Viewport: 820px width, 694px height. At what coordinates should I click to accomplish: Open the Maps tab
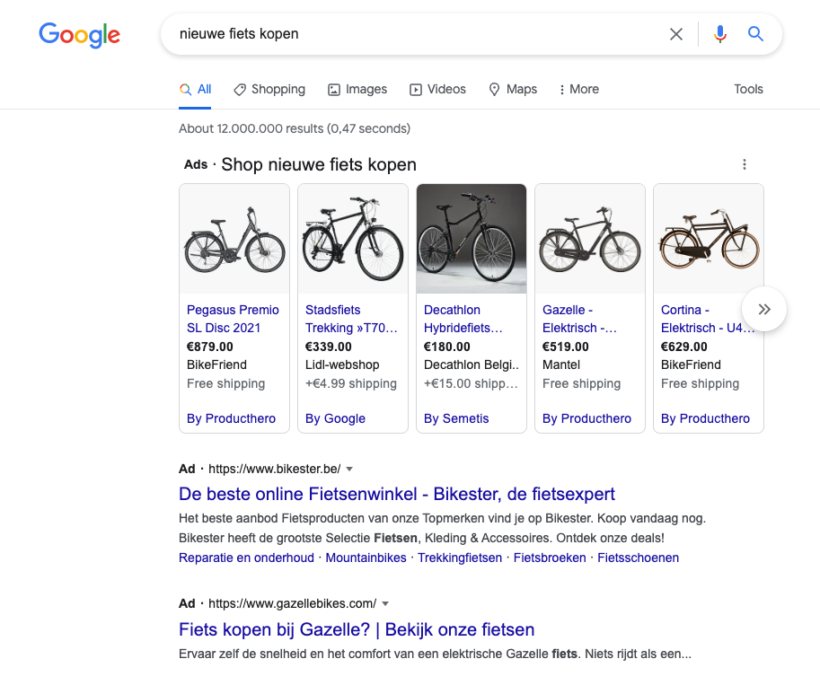point(513,89)
